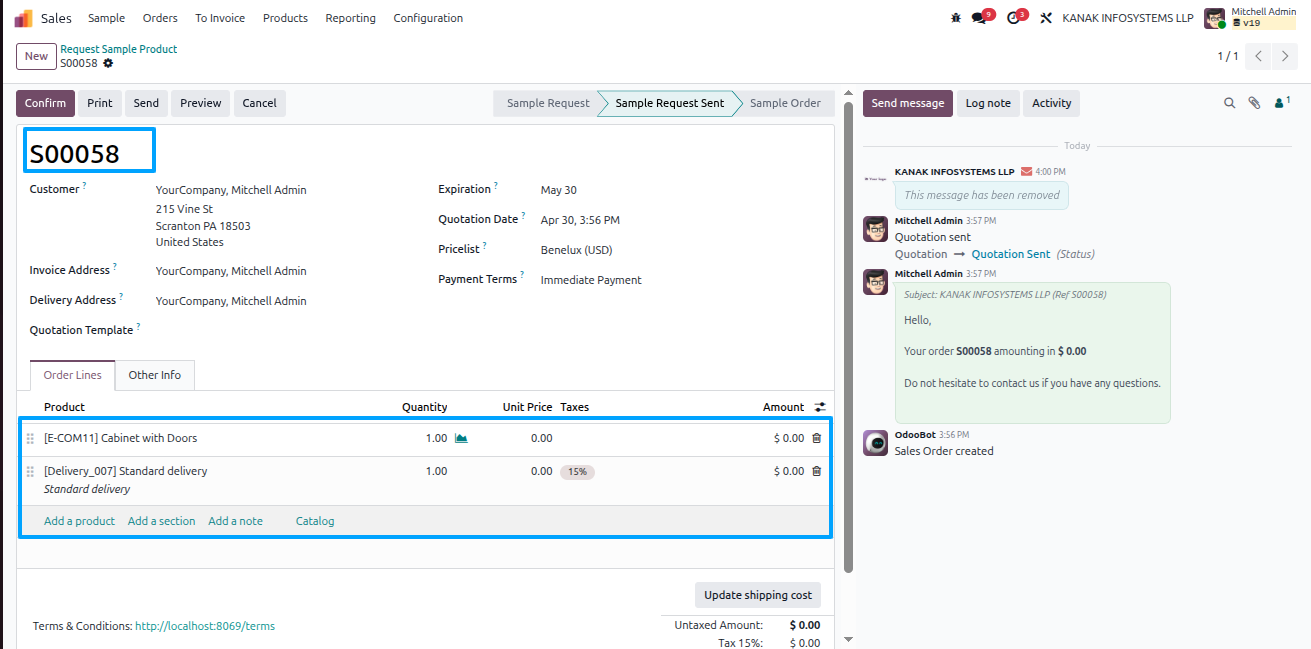Go to the next record arrow
1311x649 pixels.
tap(1286, 56)
